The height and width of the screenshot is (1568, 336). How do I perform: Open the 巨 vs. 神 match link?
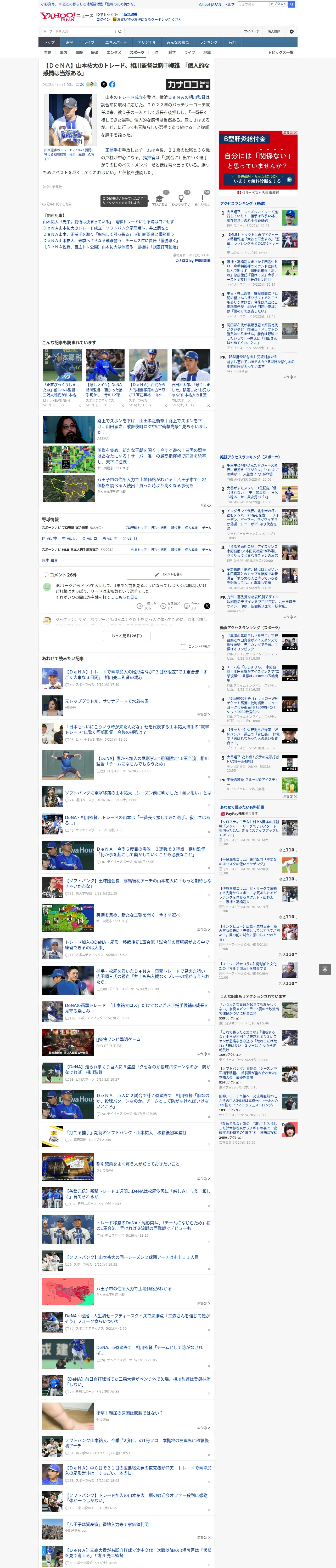[49, 538]
